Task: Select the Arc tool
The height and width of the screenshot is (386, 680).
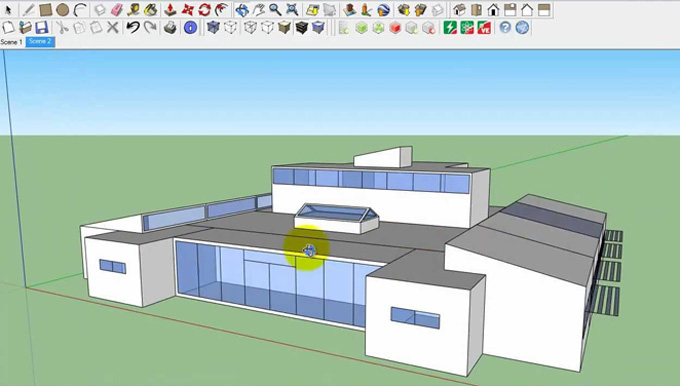Action: [80, 10]
